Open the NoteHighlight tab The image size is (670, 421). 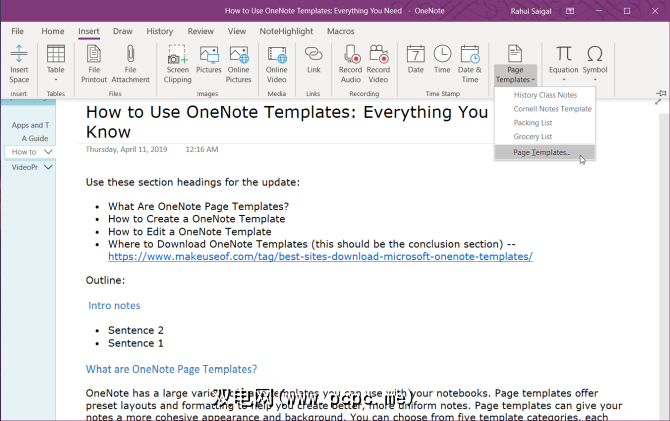[286, 31]
